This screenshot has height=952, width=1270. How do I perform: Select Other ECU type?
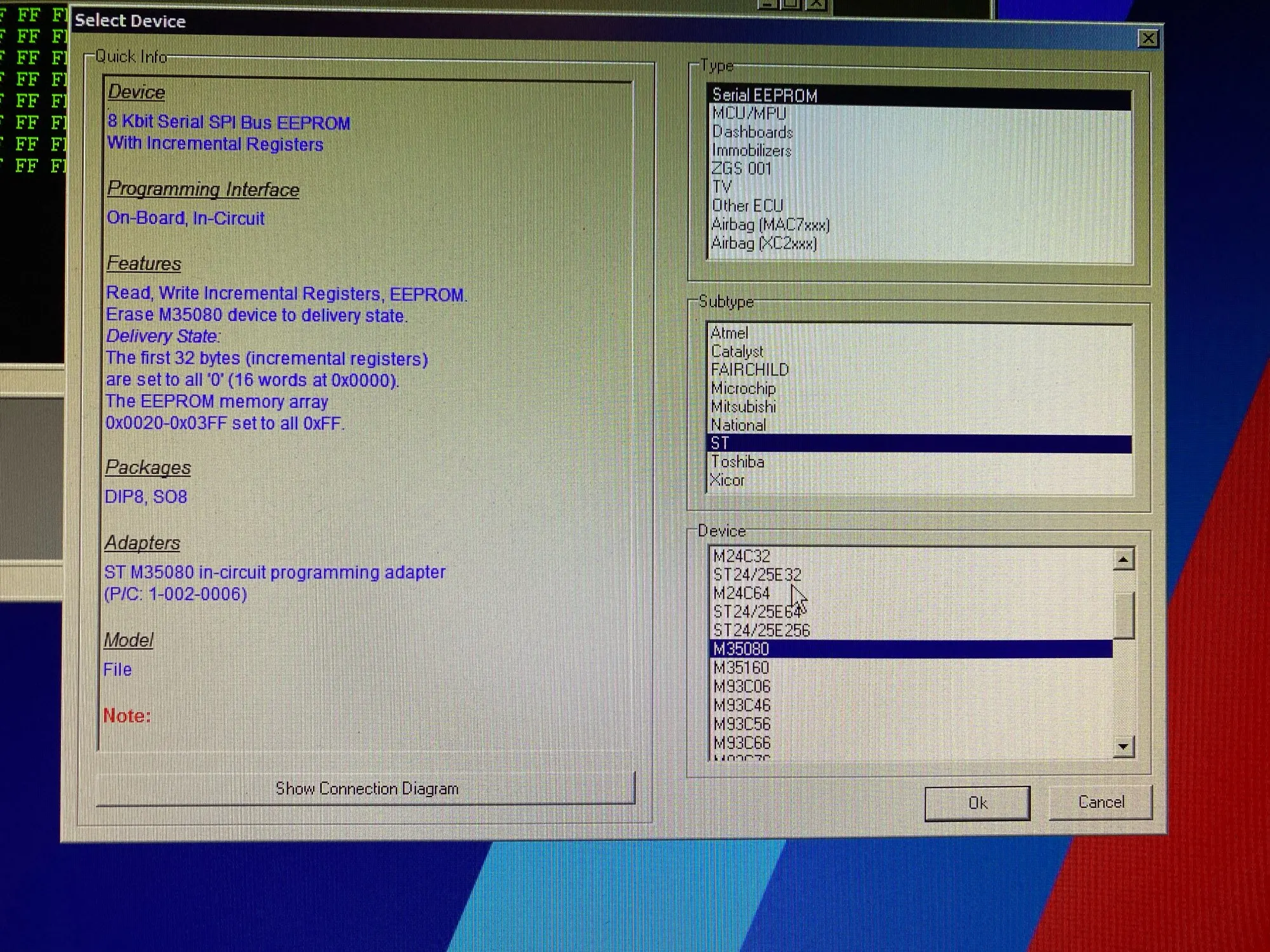(747, 206)
